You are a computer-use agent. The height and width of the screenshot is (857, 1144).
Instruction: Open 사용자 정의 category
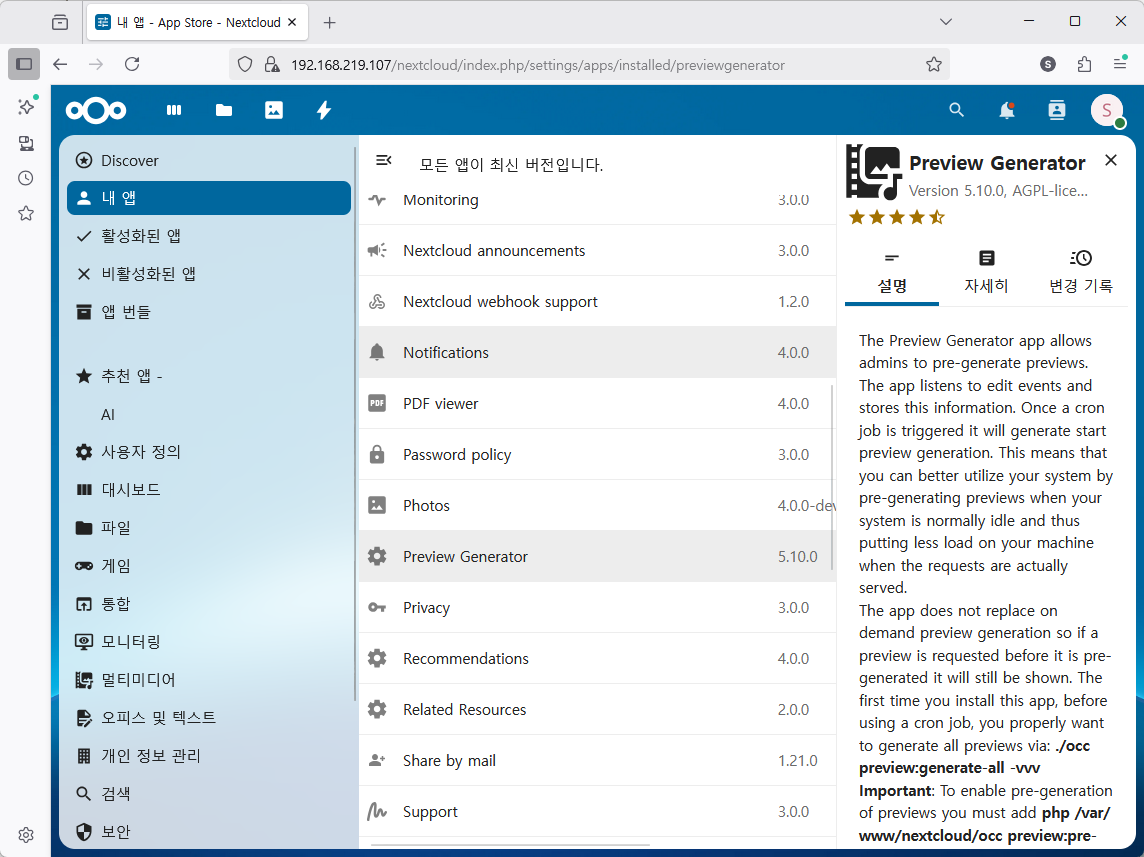coord(209,452)
